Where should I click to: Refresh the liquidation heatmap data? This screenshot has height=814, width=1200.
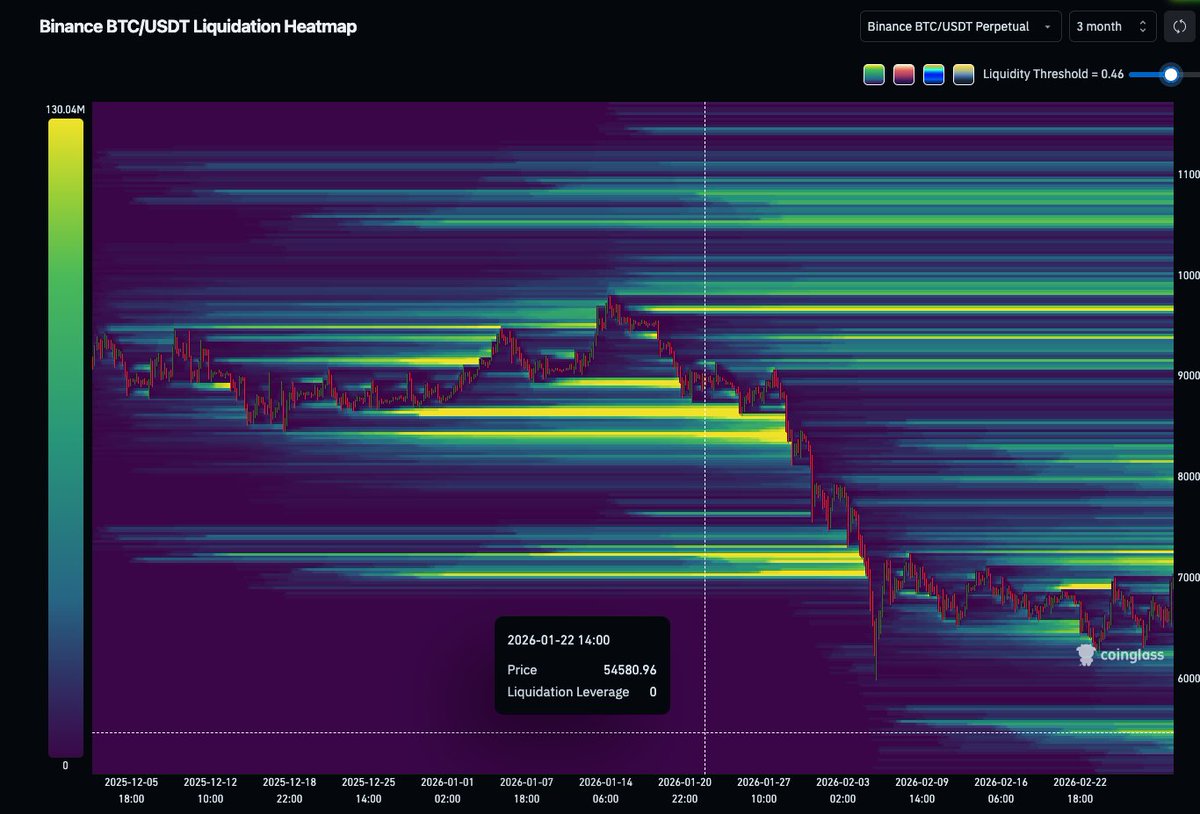1181,27
